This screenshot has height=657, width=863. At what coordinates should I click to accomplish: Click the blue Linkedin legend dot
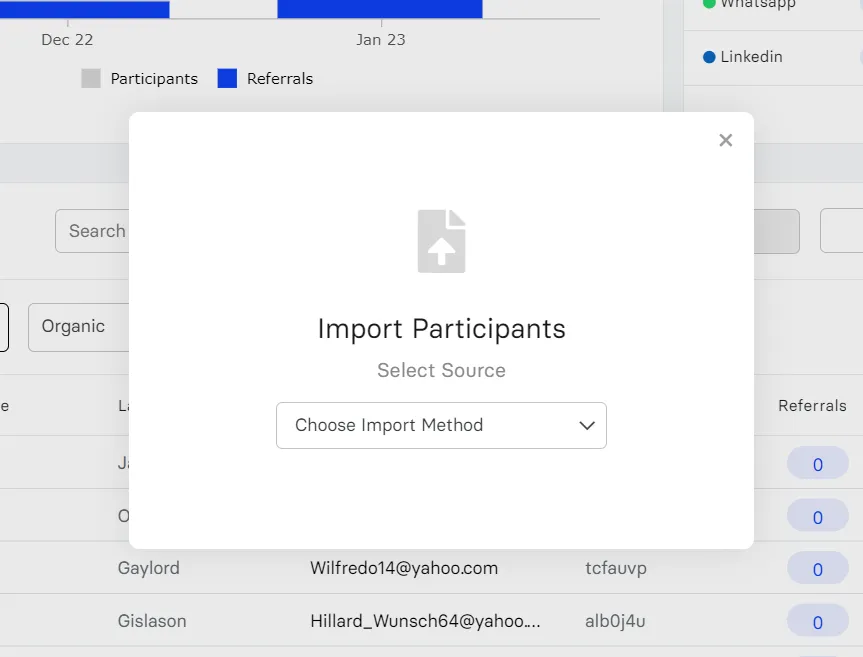pyautogui.click(x=709, y=57)
